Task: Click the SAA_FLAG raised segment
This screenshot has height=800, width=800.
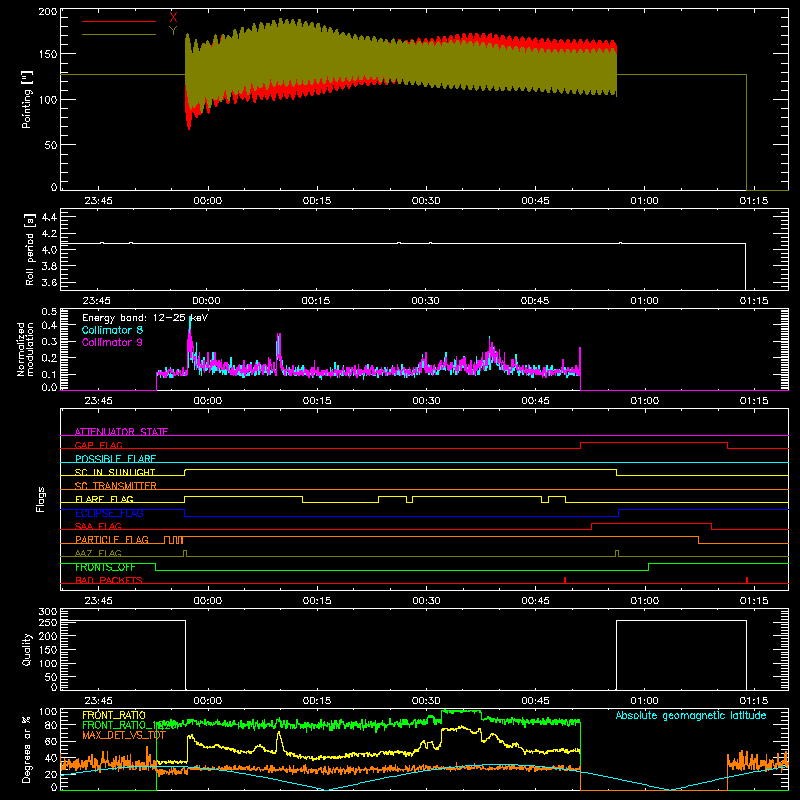Action: click(652, 524)
